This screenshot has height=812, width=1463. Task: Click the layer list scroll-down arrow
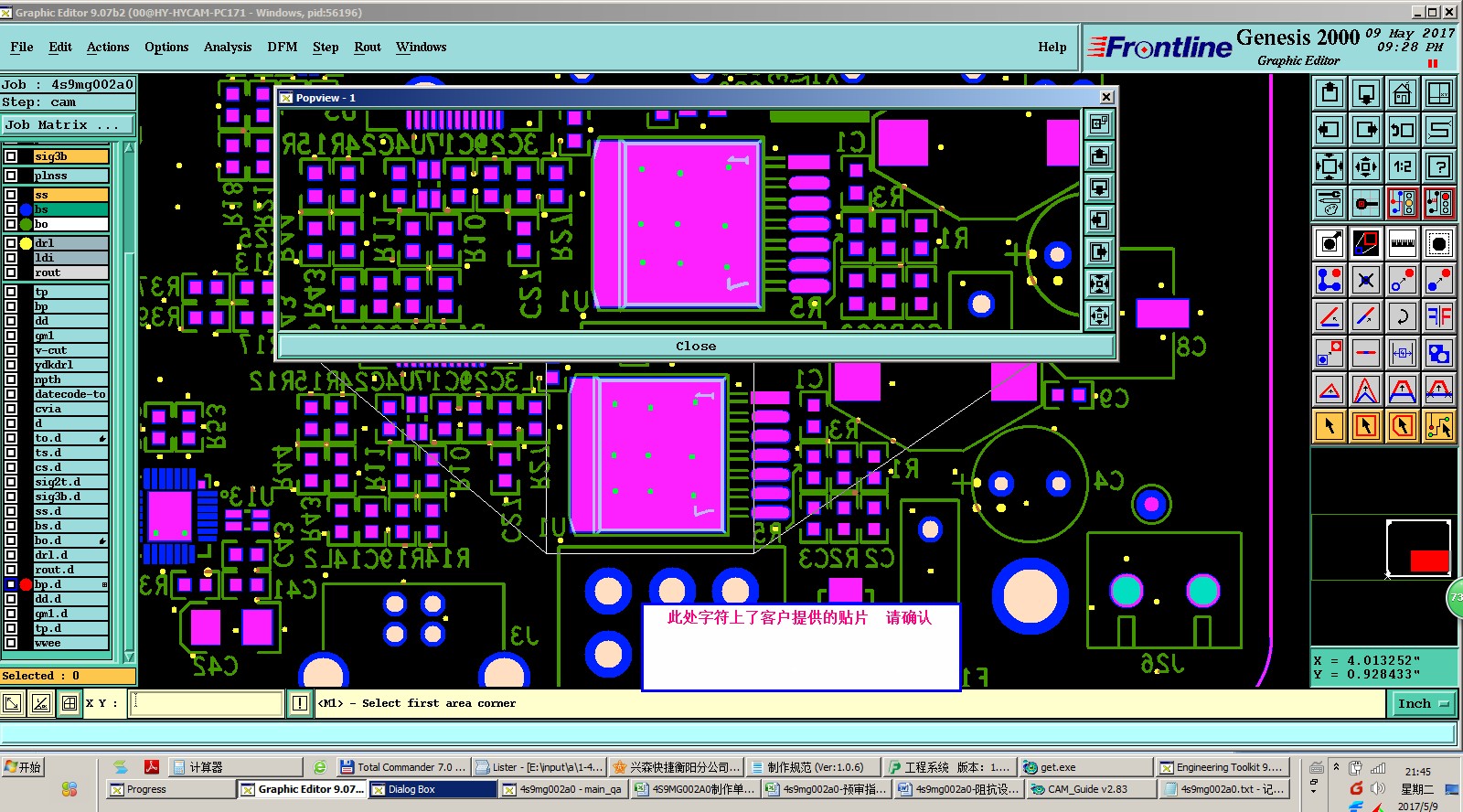point(129,656)
